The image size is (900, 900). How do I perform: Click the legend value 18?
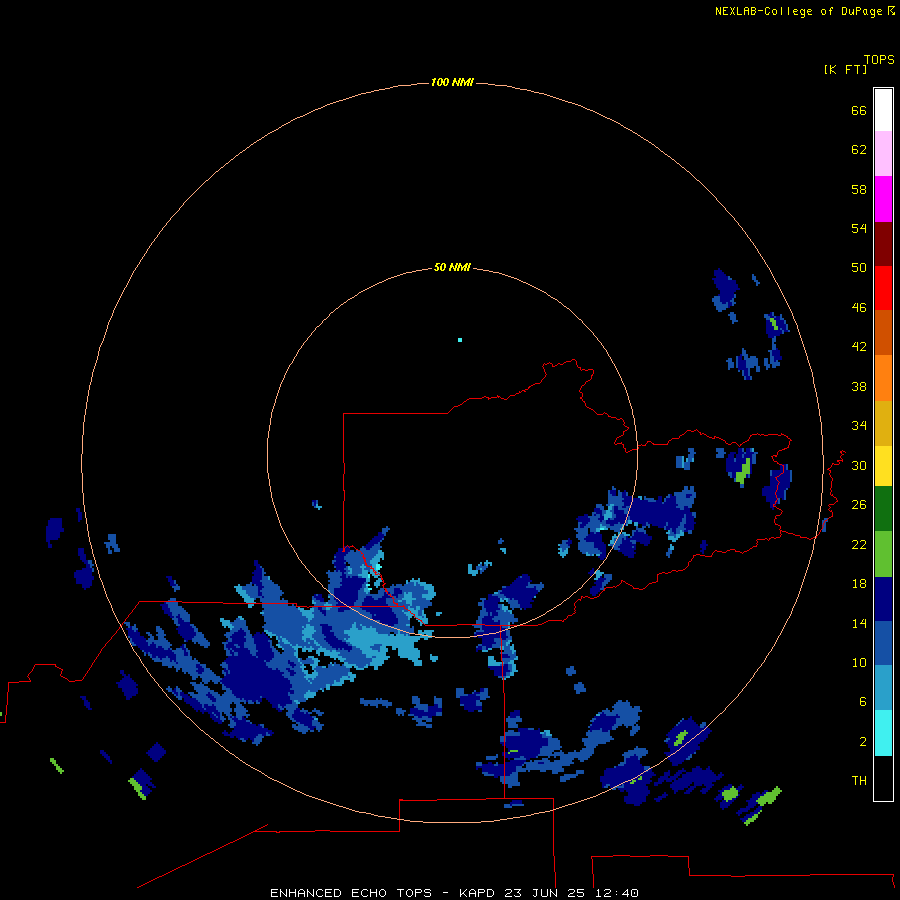[859, 584]
